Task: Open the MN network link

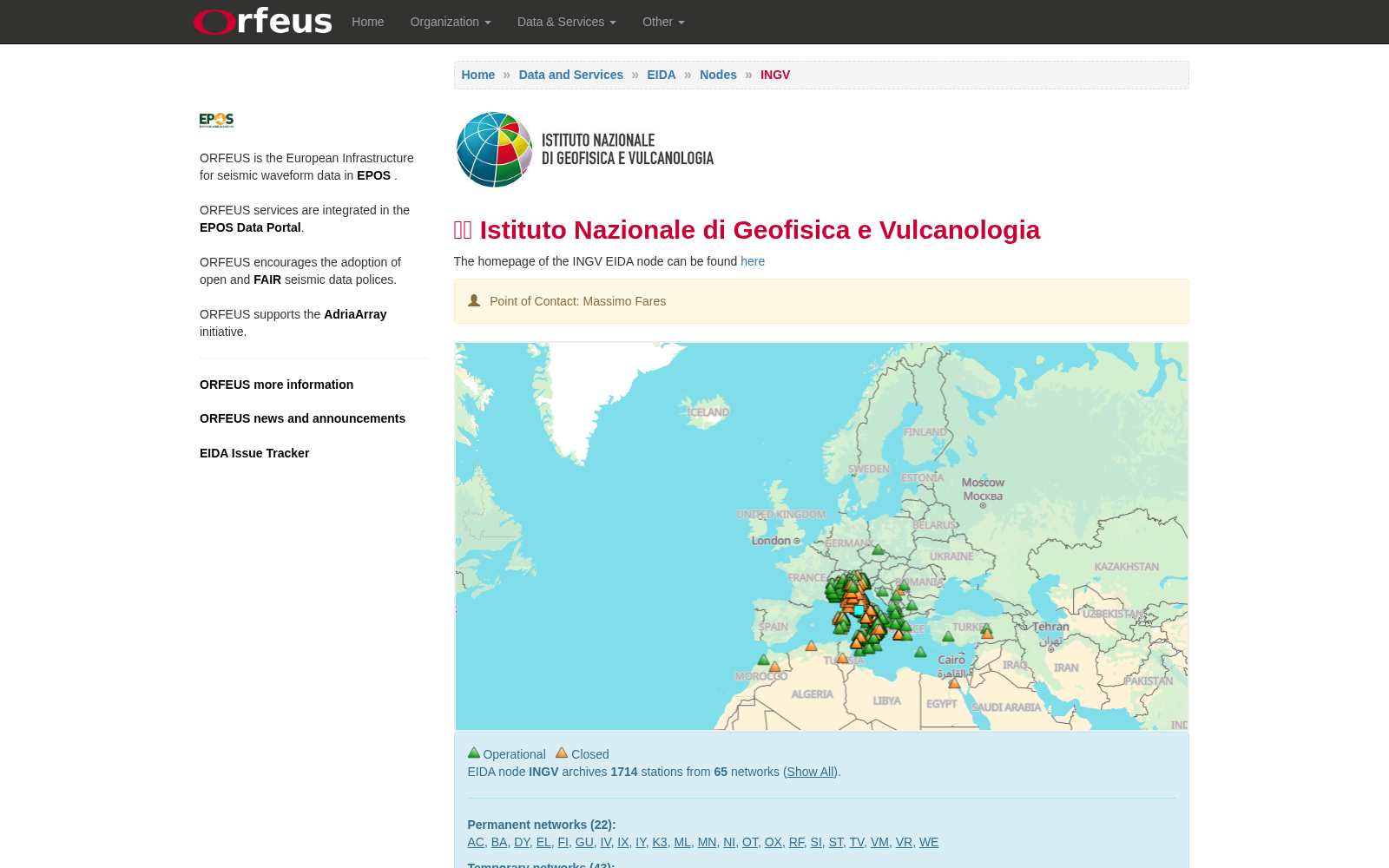Action: pos(707,842)
